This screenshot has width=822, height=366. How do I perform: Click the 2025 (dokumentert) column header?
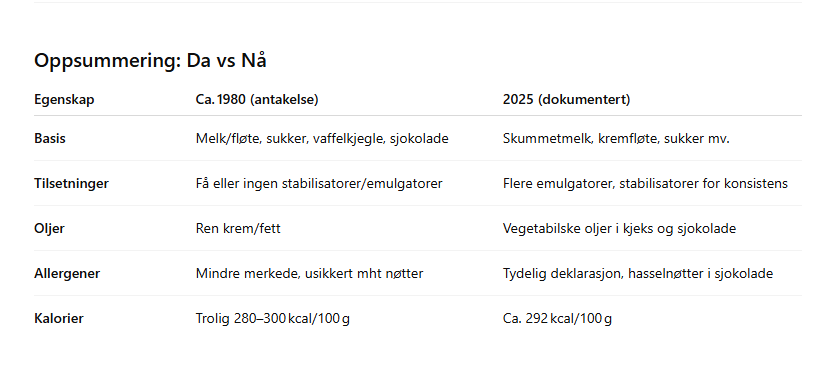tap(566, 100)
